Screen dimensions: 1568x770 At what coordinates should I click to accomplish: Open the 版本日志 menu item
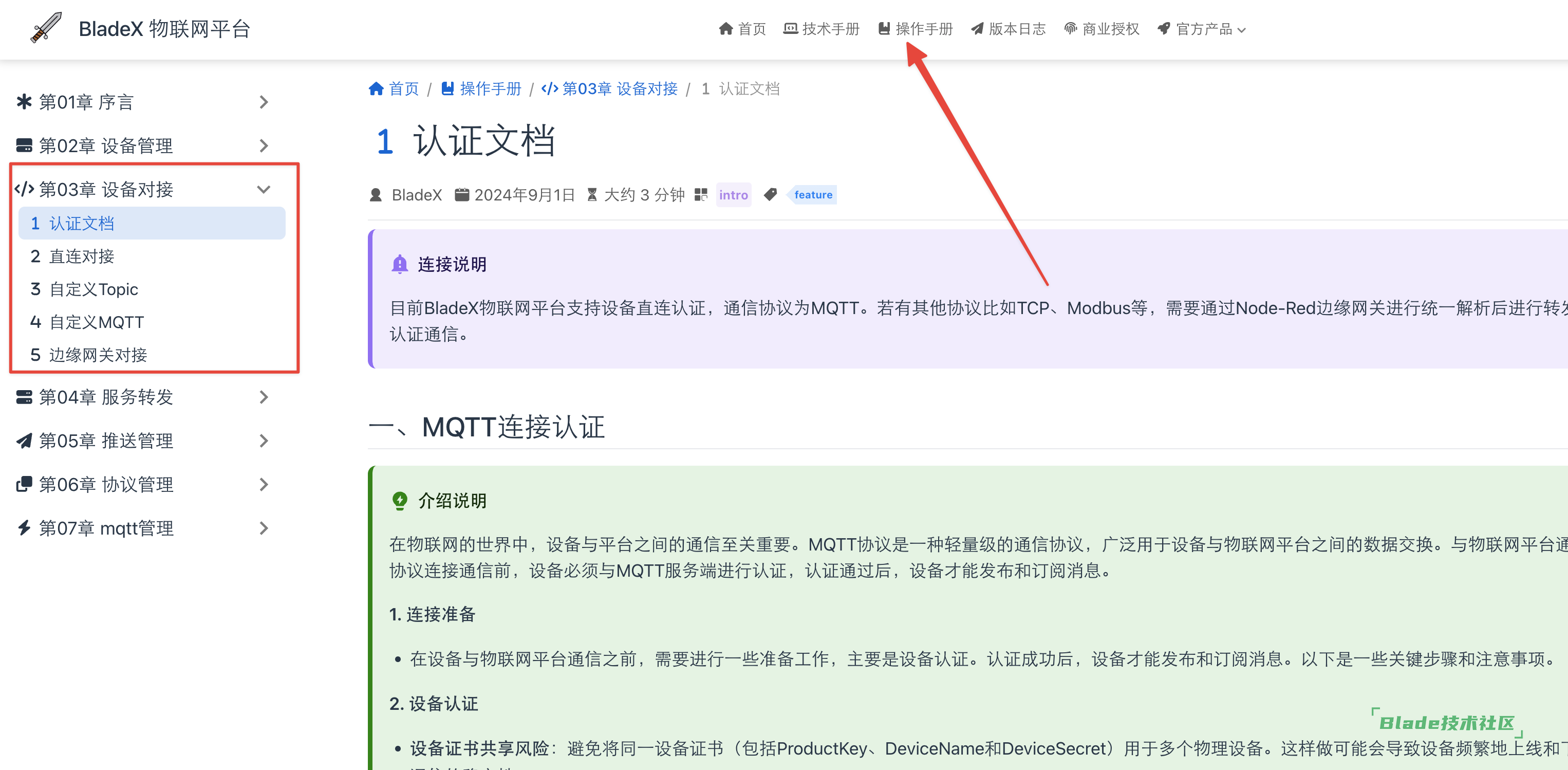coord(1017,28)
